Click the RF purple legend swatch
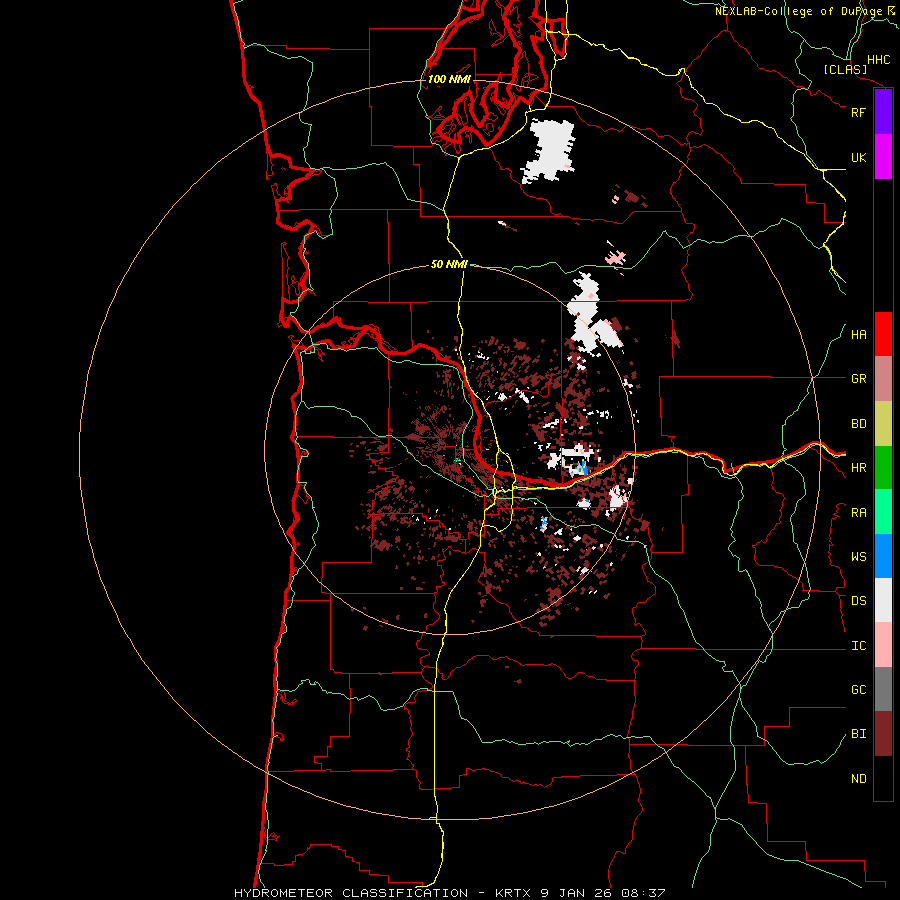Viewport: 900px width, 900px height. point(883,112)
